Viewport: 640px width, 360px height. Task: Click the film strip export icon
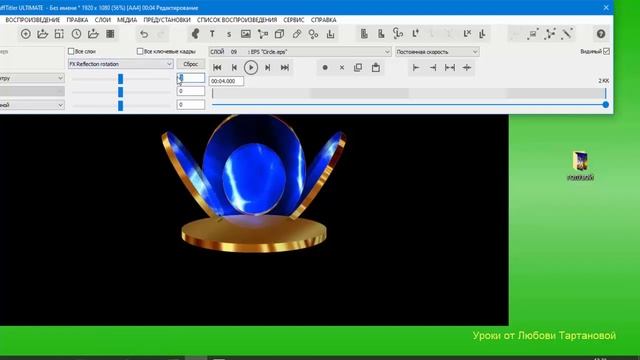point(110,34)
